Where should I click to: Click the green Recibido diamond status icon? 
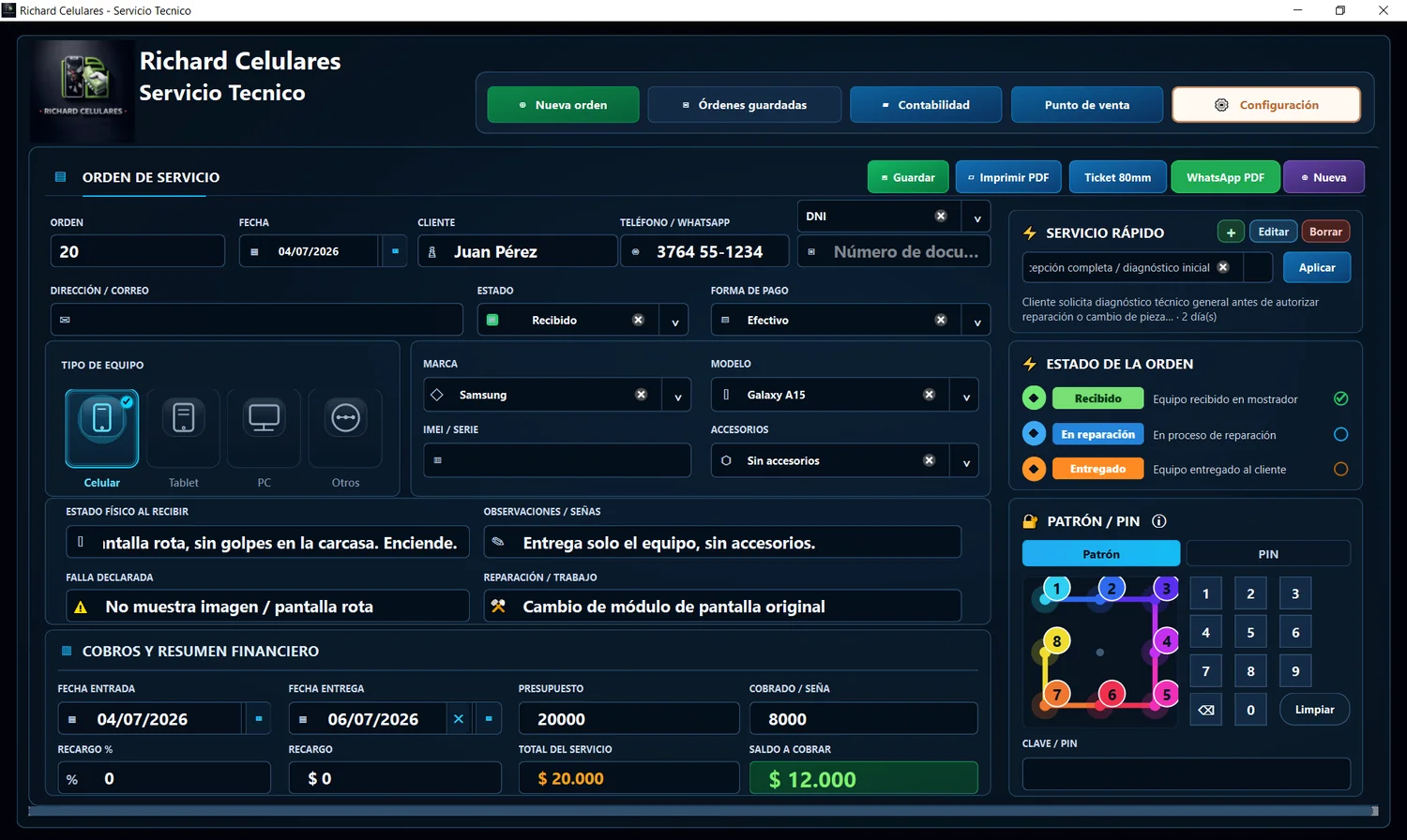coord(1034,398)
